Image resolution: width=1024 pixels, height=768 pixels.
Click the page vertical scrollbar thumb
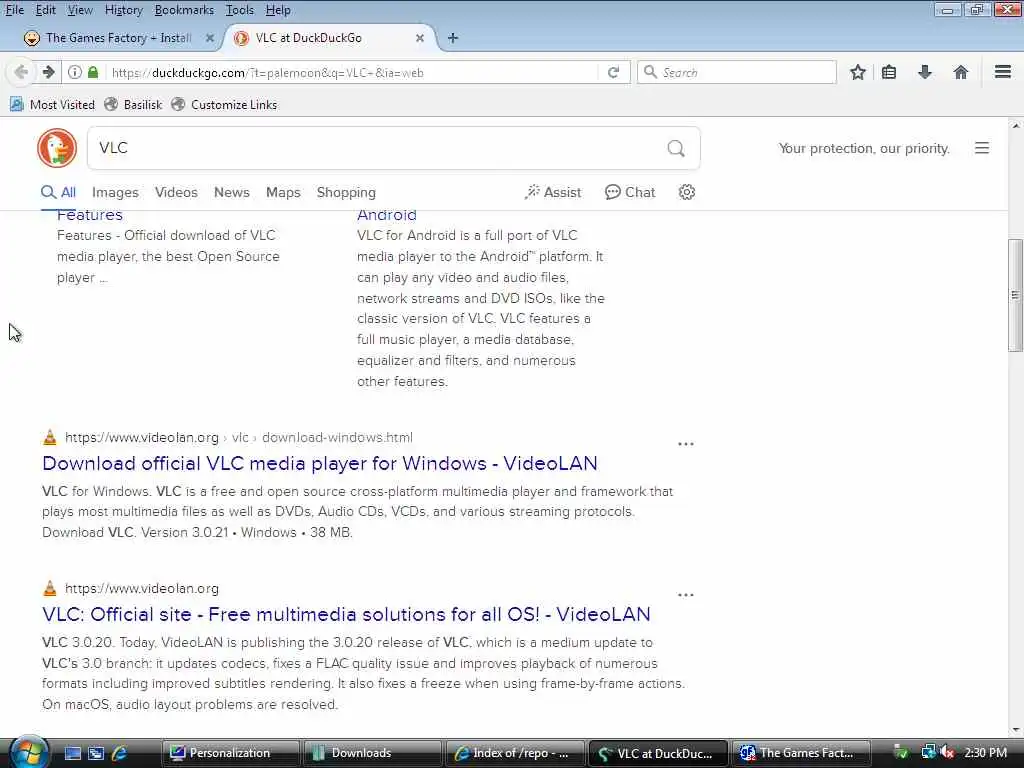1015,295
